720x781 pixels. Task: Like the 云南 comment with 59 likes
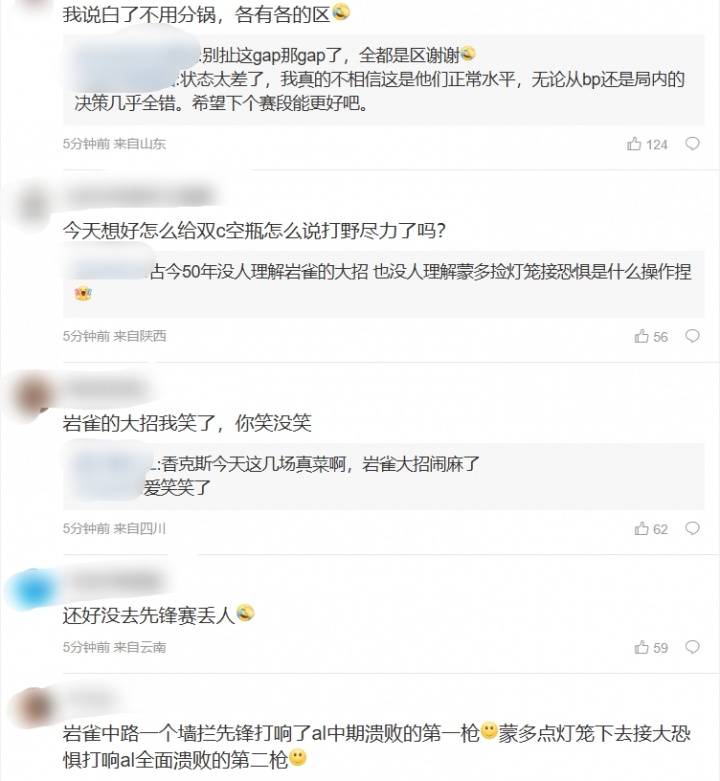click(641, 647)
